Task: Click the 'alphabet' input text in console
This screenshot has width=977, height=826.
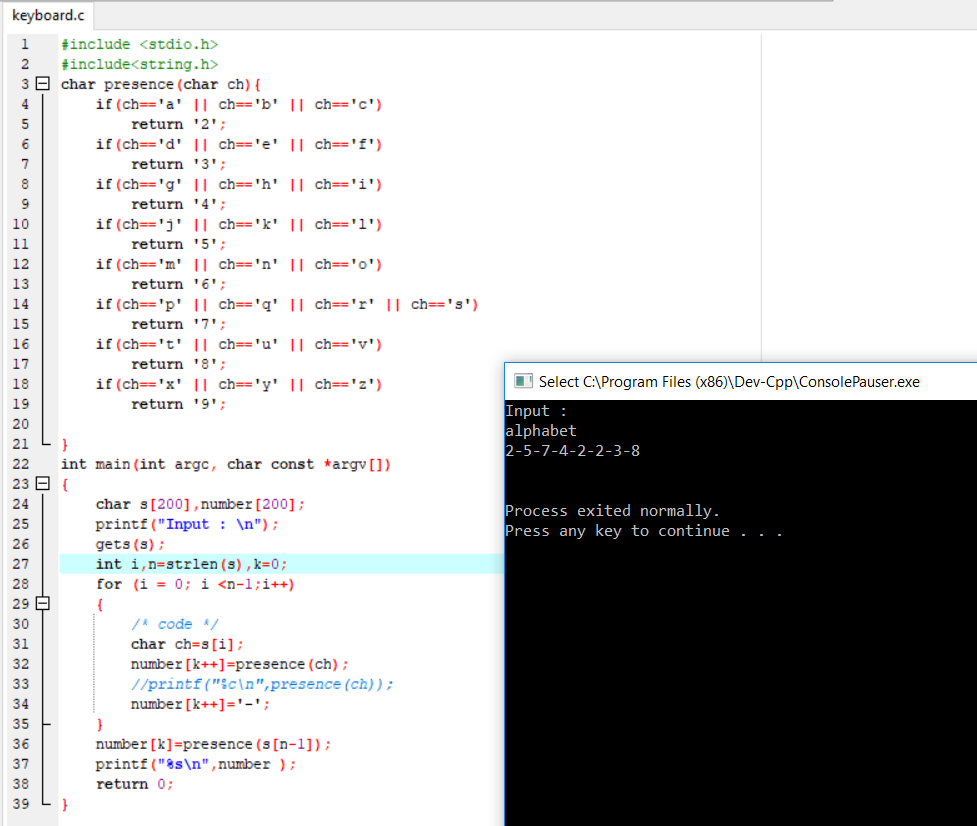Action: [541, 431]
